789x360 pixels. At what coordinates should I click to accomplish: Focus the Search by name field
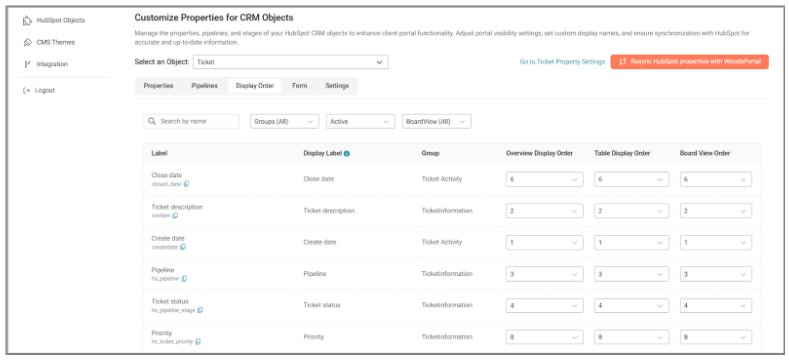click(x=191, y=121)
